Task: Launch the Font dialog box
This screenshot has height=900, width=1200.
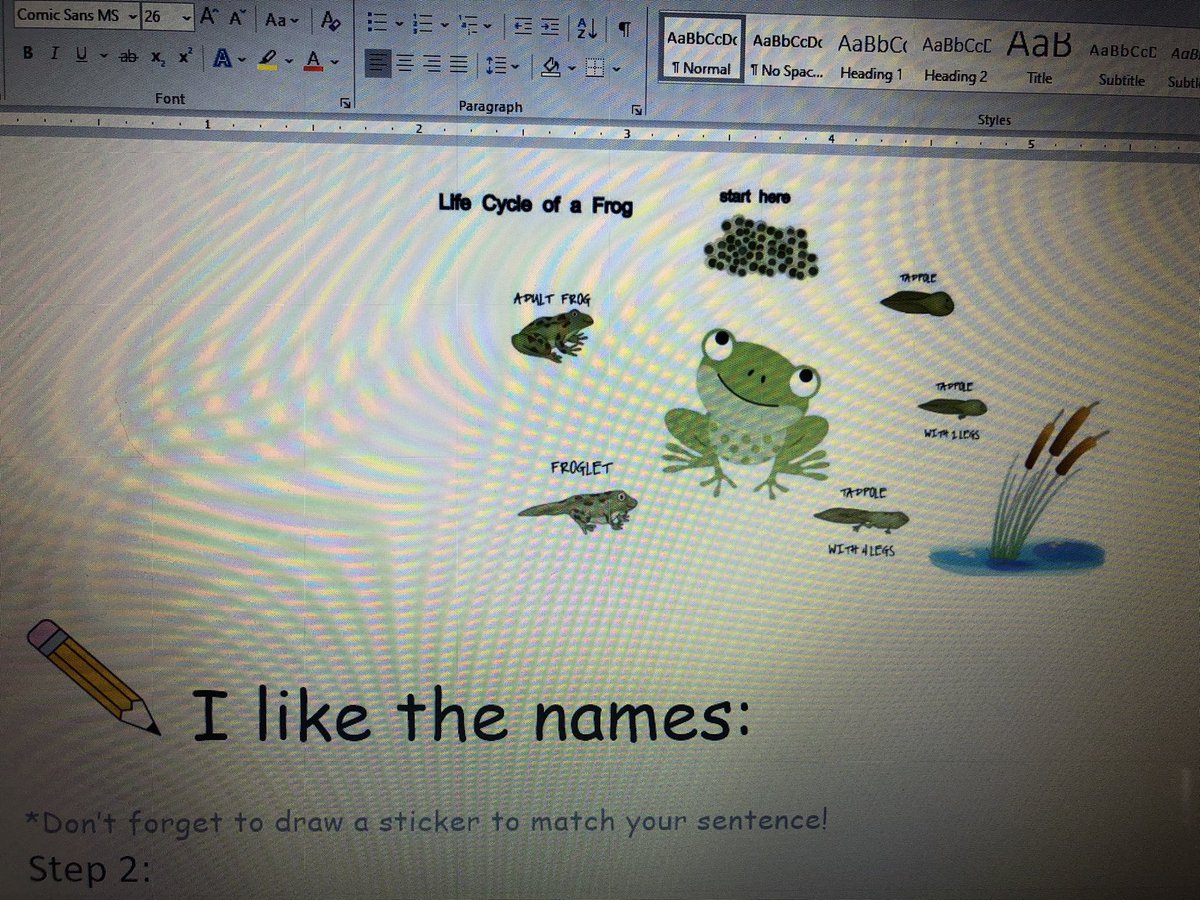Action: (345, 102)
